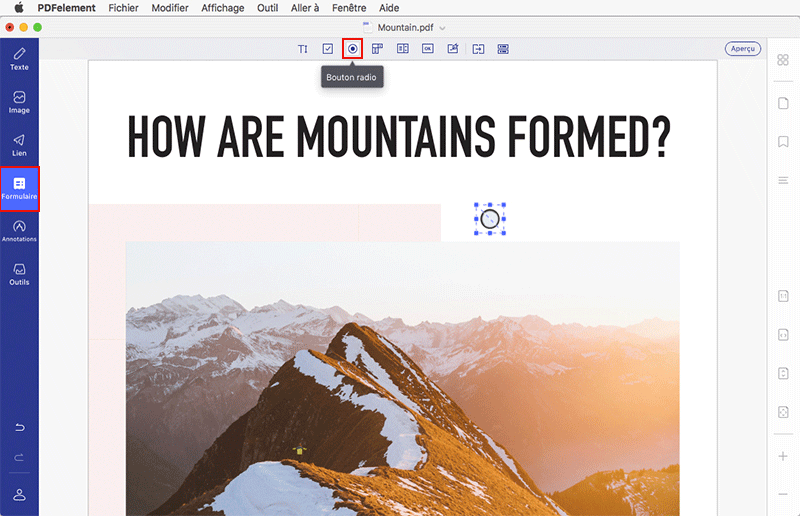Click the Aperçu preview button
The image size is (800, 516).
coord(743,48)
